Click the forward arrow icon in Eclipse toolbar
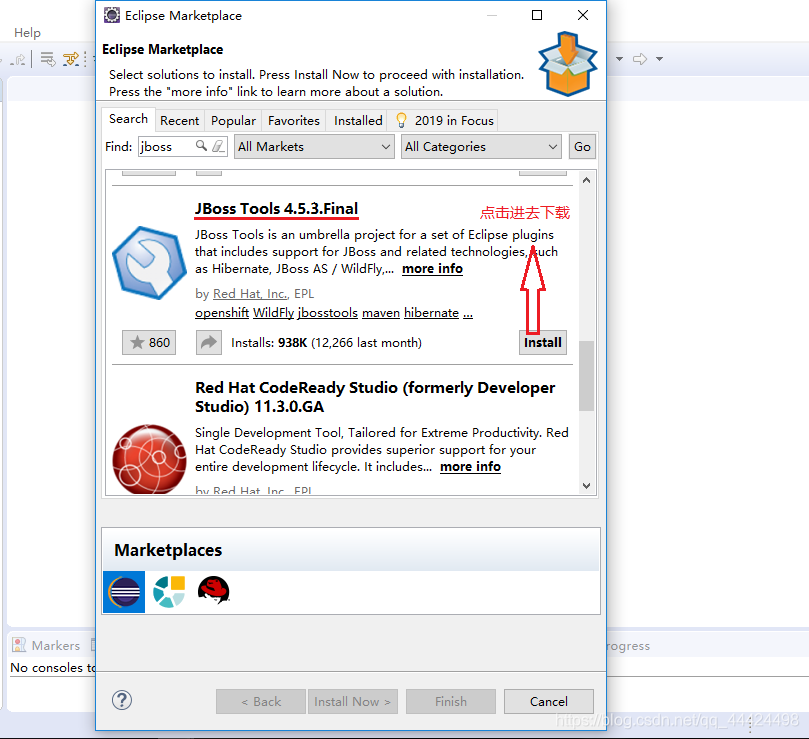 (x=640, y=59)
